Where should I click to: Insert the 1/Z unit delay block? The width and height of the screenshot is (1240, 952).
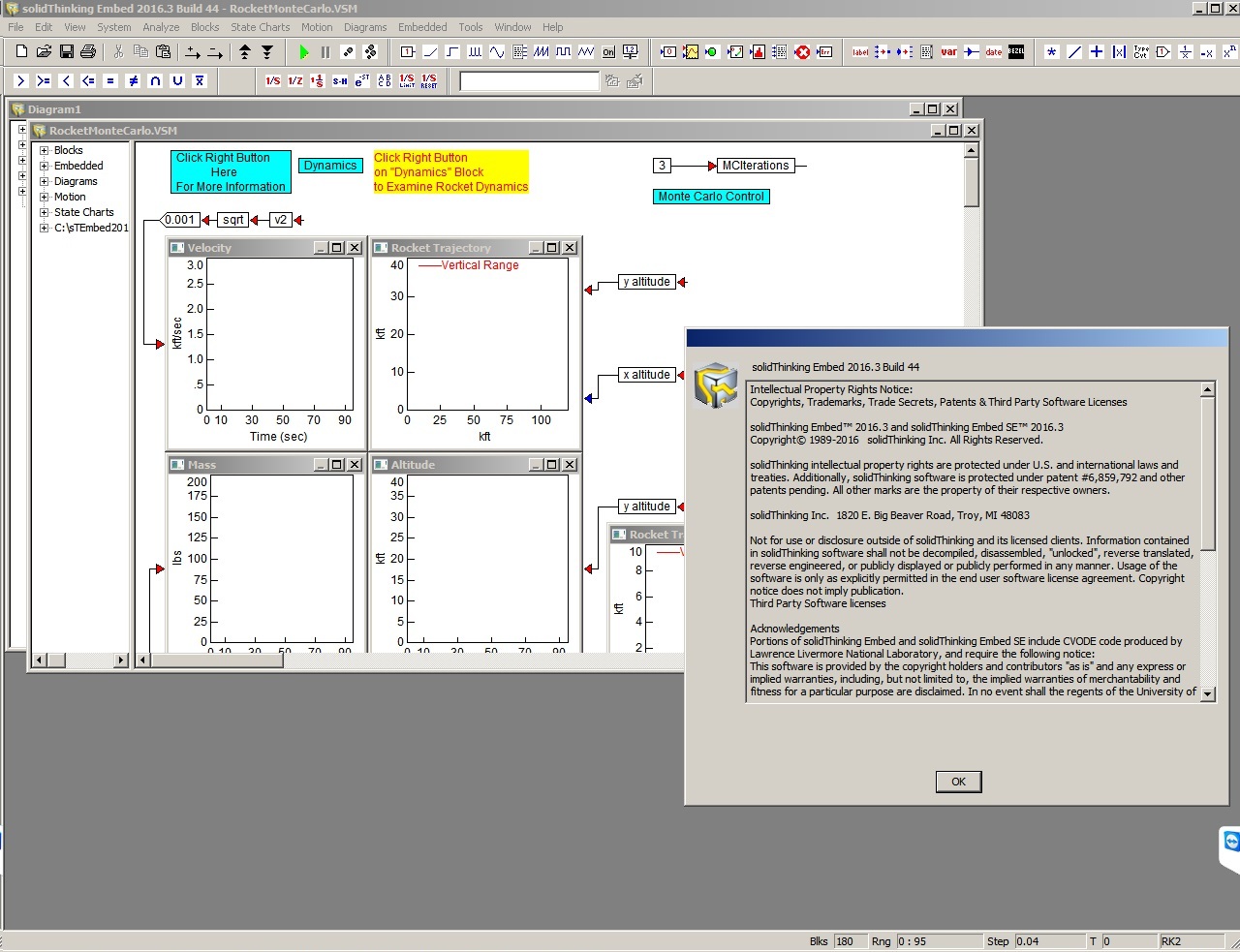click(295, 81)
